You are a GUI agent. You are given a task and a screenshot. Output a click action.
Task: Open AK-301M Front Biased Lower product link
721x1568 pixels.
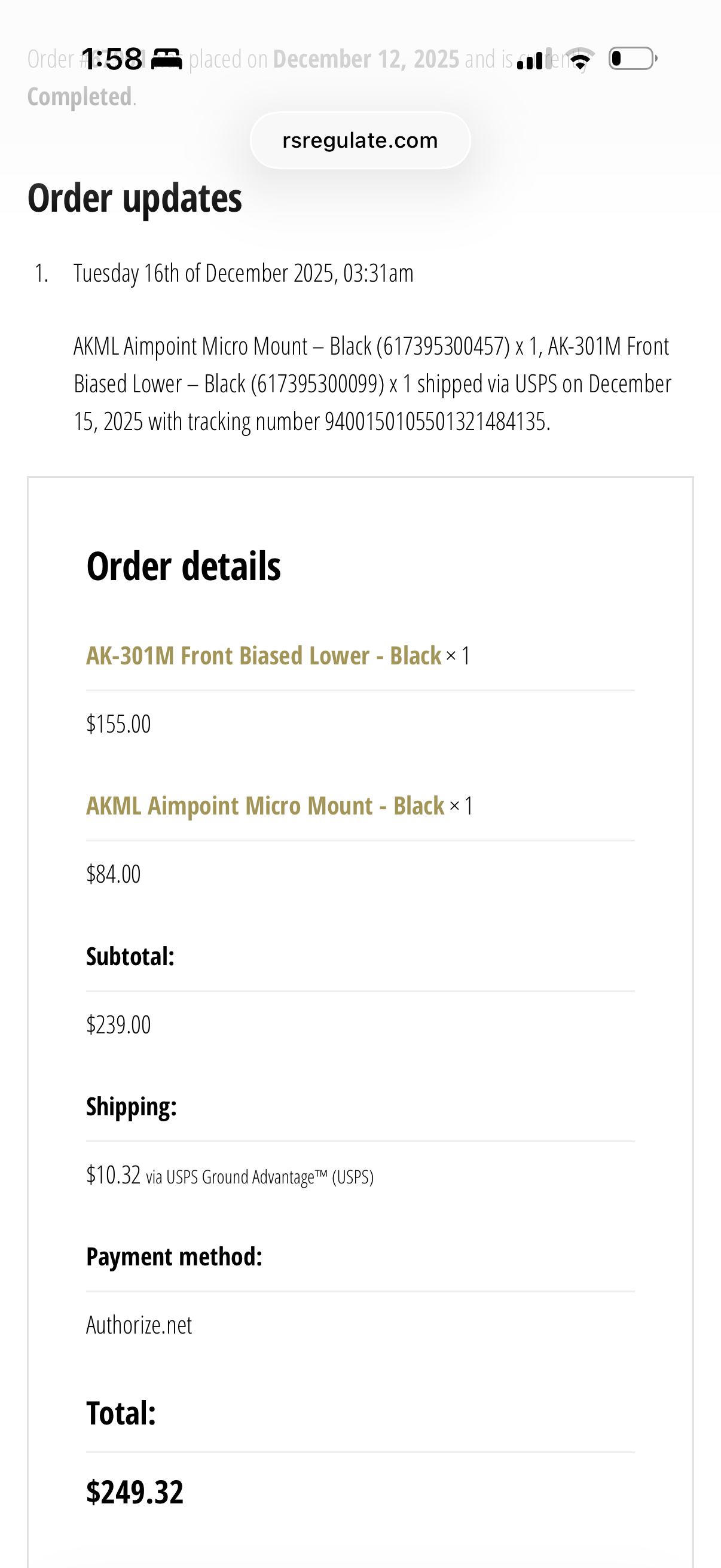(x=264, y=655)
